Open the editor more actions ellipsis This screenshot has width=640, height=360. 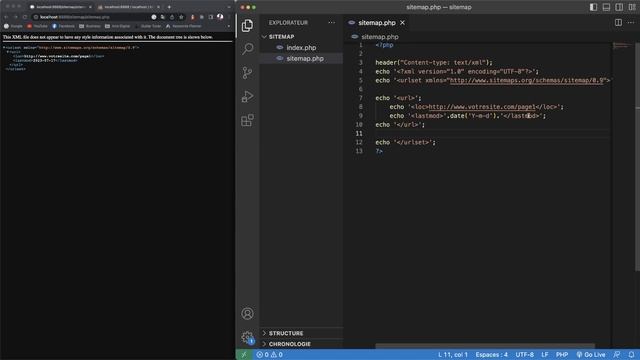(x=631, y=22)
